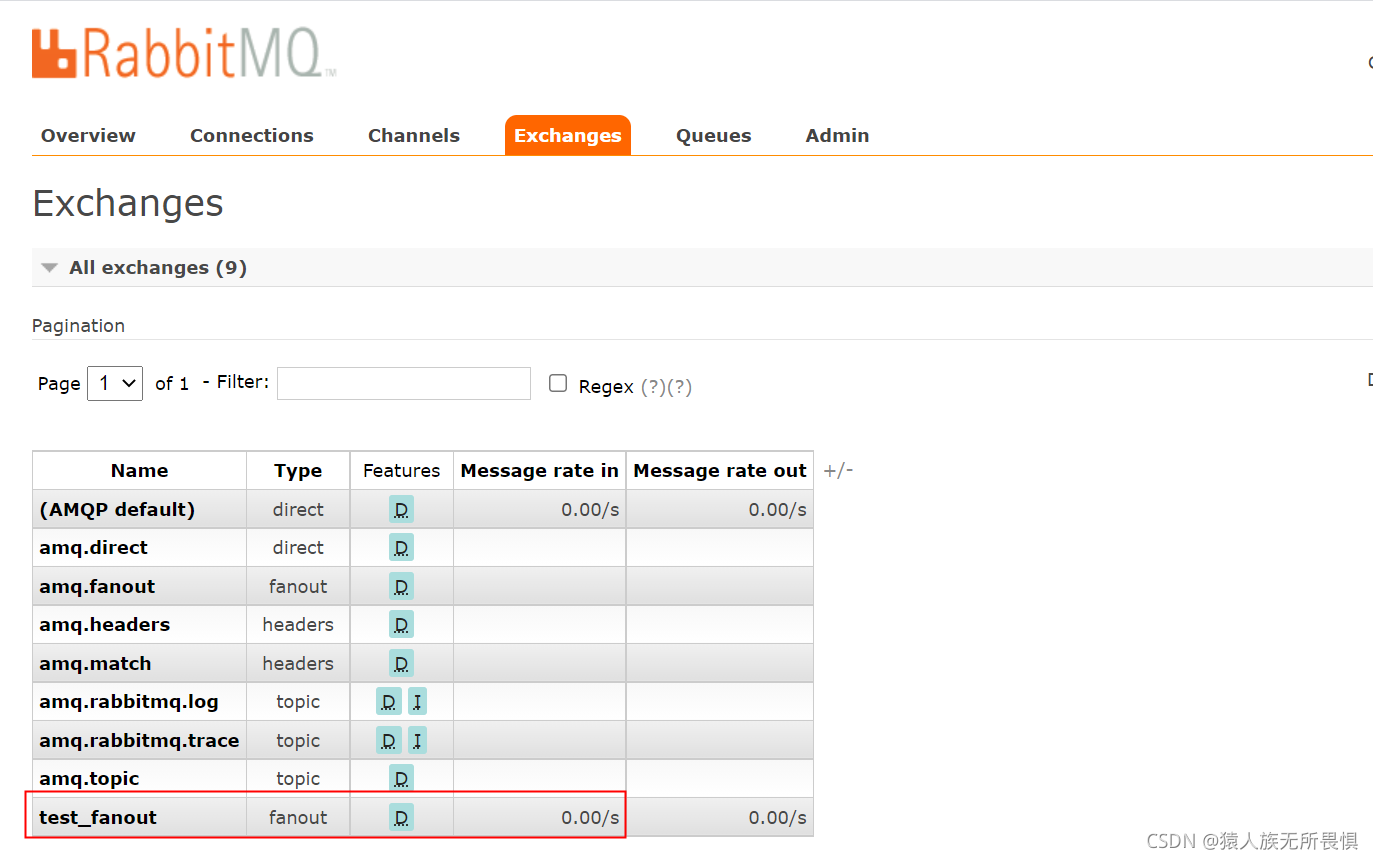1373x859 pixels.
Task: Sort by the Name column header
Action: pyautogui.click(x=139, y=470)
